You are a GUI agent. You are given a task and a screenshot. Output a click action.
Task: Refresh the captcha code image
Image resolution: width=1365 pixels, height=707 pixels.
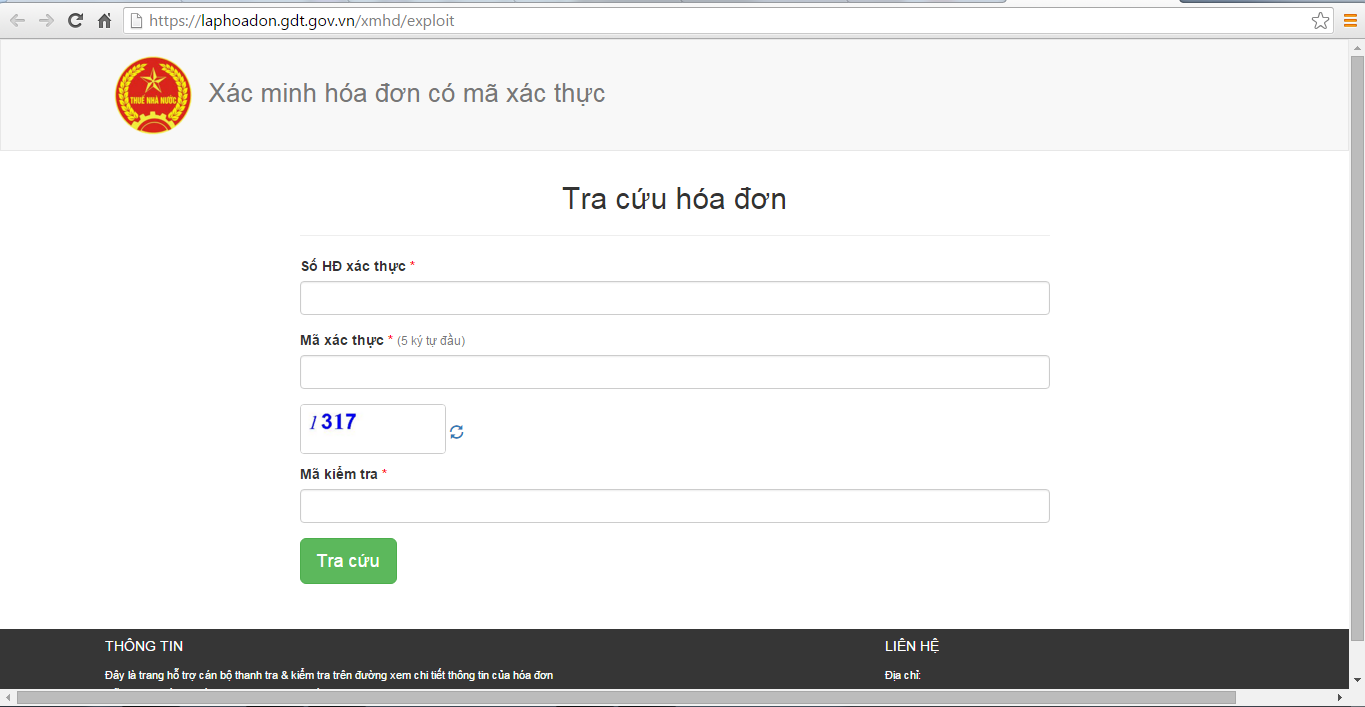457,432
